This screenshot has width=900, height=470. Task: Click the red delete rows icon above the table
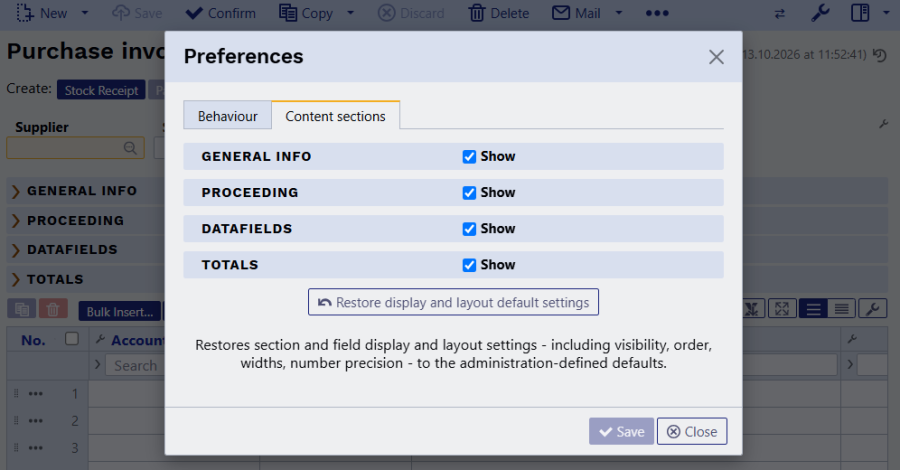coord(53,309)
